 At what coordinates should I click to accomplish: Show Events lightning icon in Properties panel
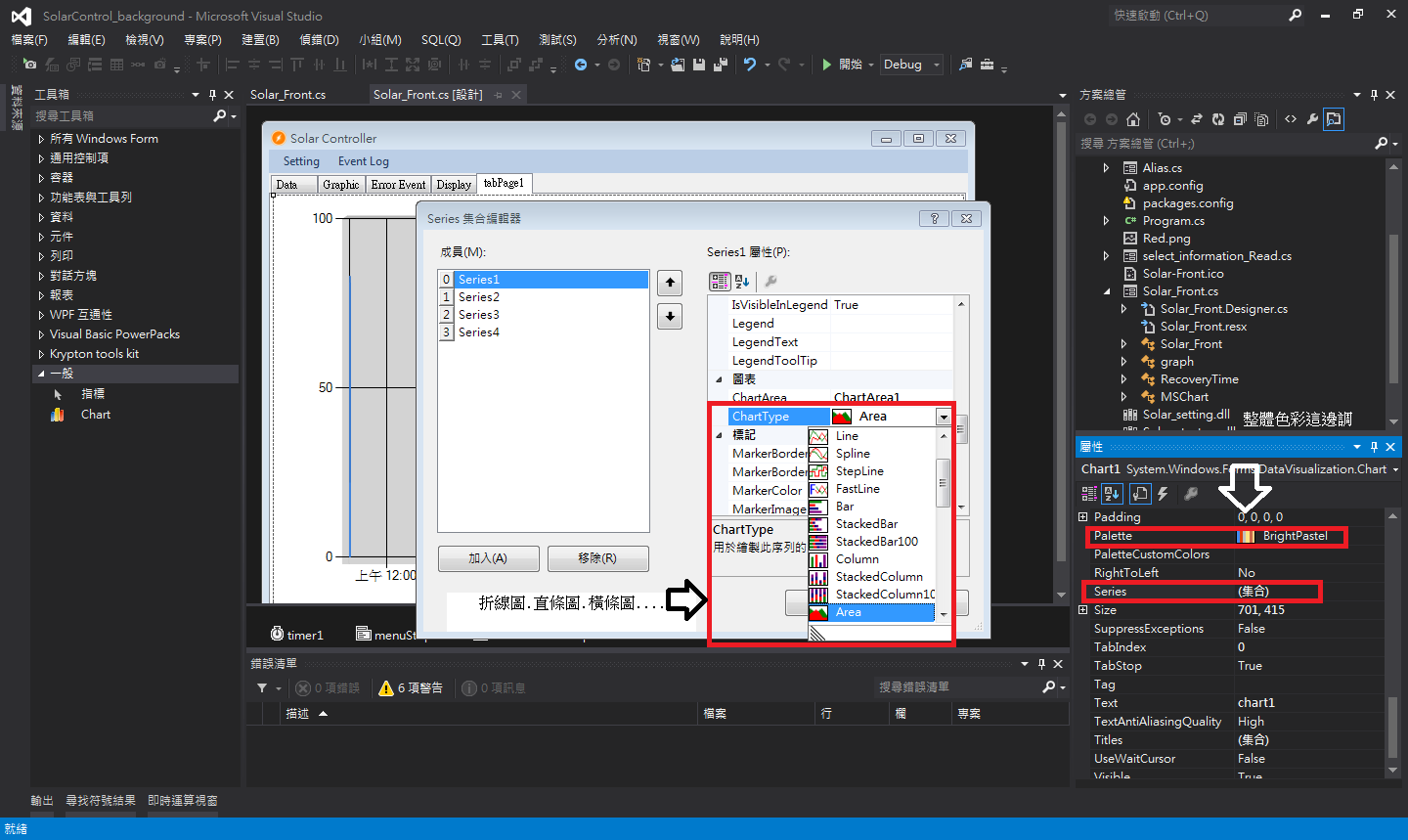click(x=1163, y=494)
